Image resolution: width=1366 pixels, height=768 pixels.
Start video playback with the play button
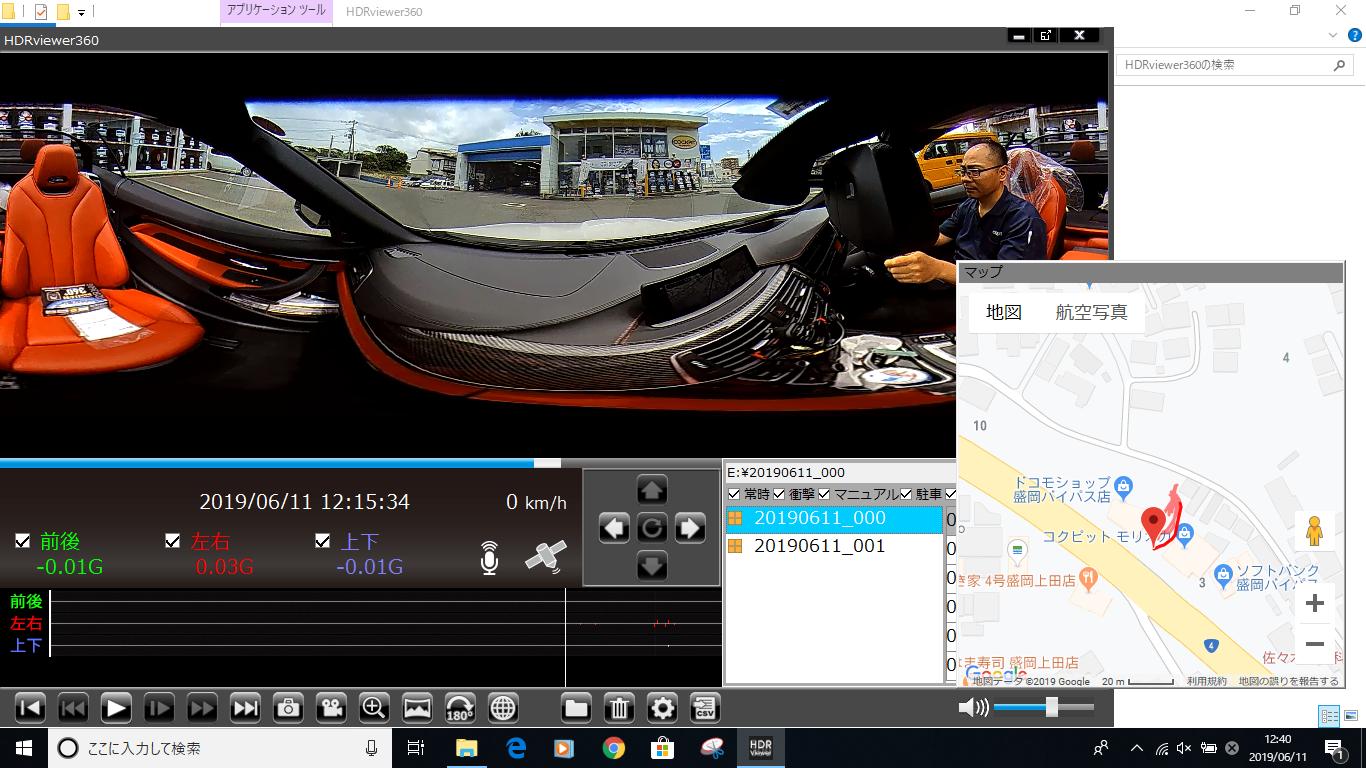click(116, 708)
